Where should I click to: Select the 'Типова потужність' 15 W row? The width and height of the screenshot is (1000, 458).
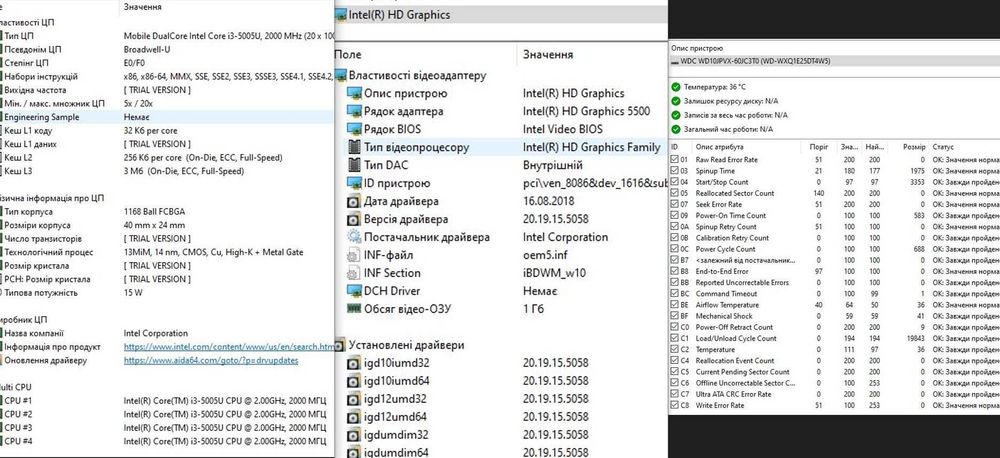(166, 293)
